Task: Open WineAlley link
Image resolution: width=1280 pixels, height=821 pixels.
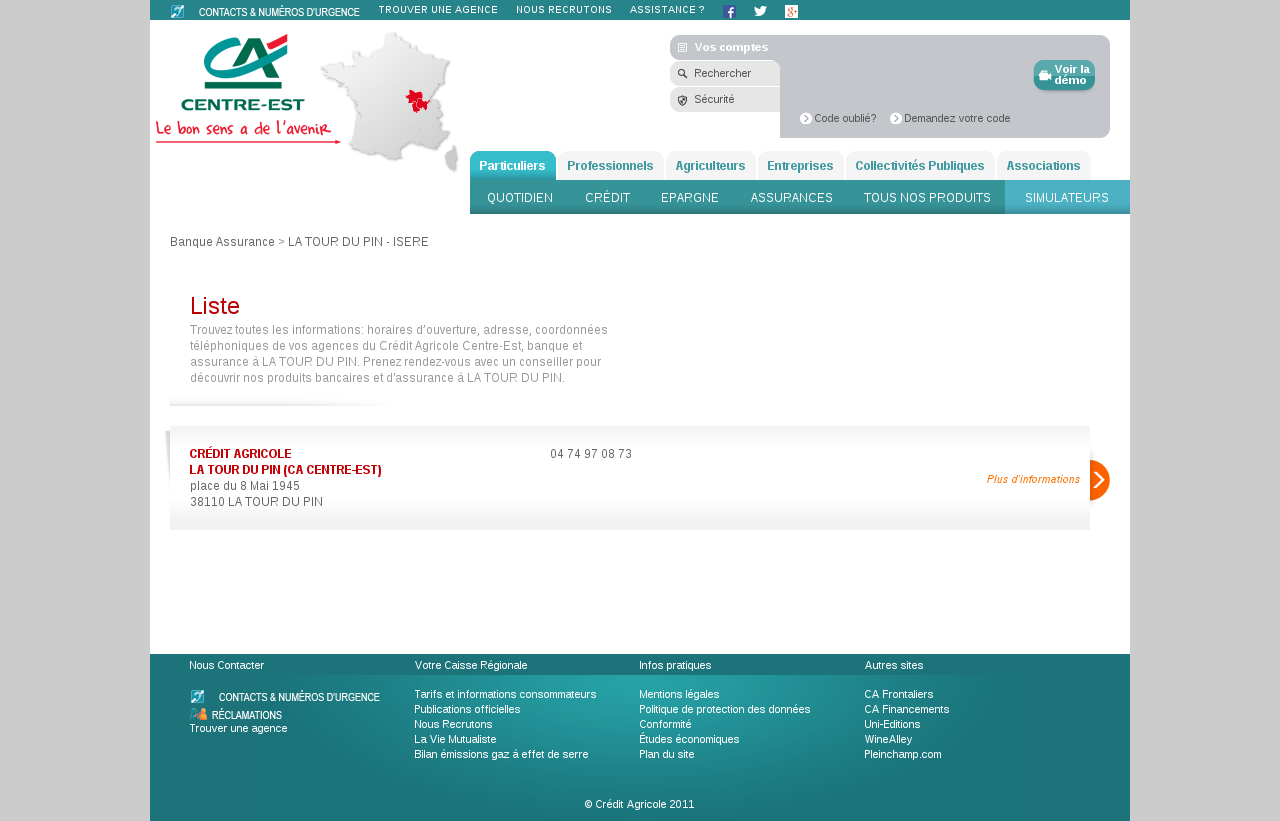Action: (x=888, y=739)
